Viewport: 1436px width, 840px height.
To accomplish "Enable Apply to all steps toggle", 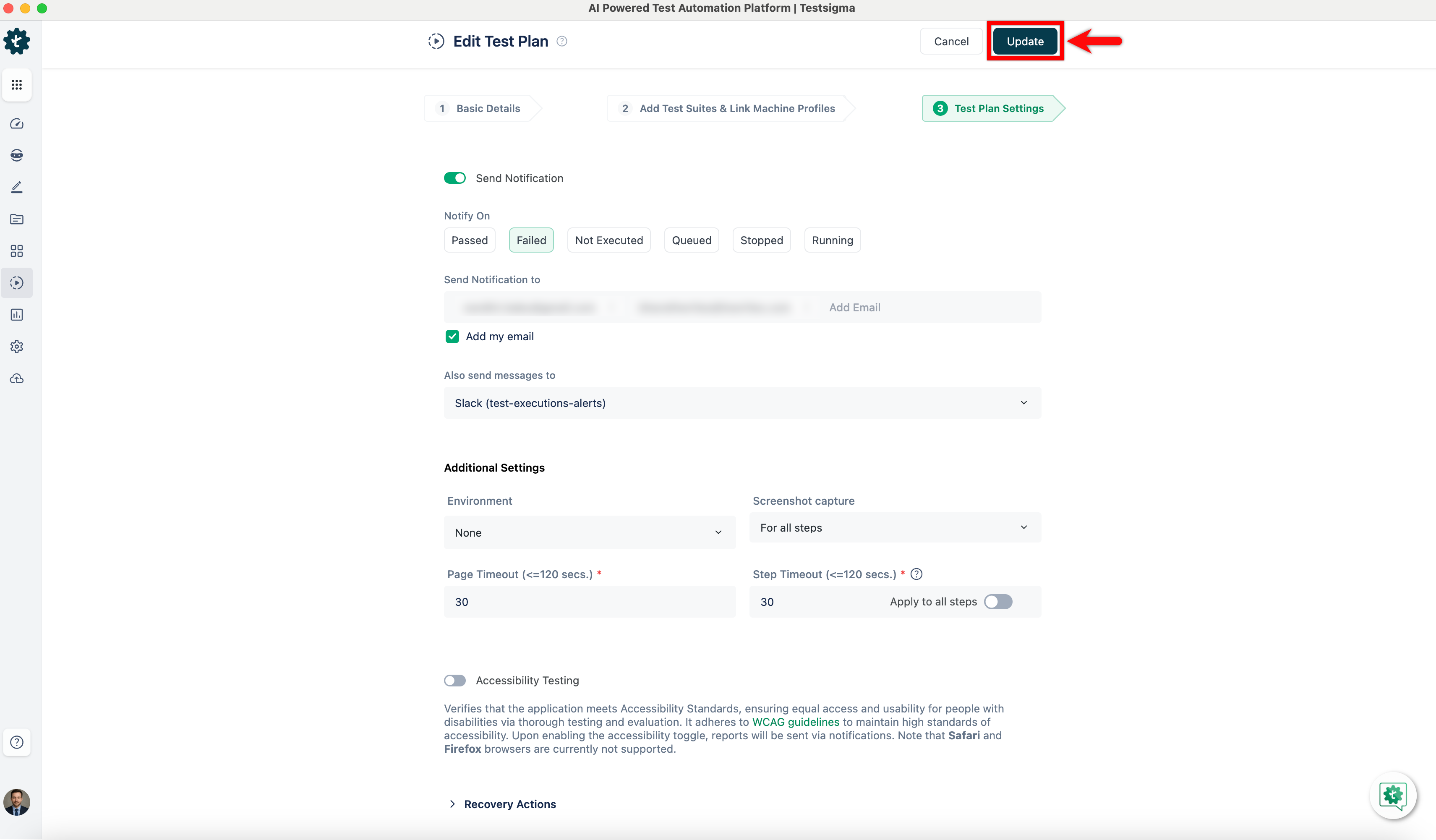I will tap(998, 601).
